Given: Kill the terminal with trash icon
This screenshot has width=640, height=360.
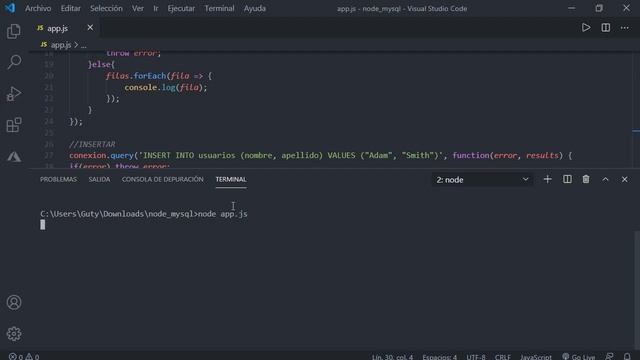Looking at the screenshot, I should pos(586,180).
